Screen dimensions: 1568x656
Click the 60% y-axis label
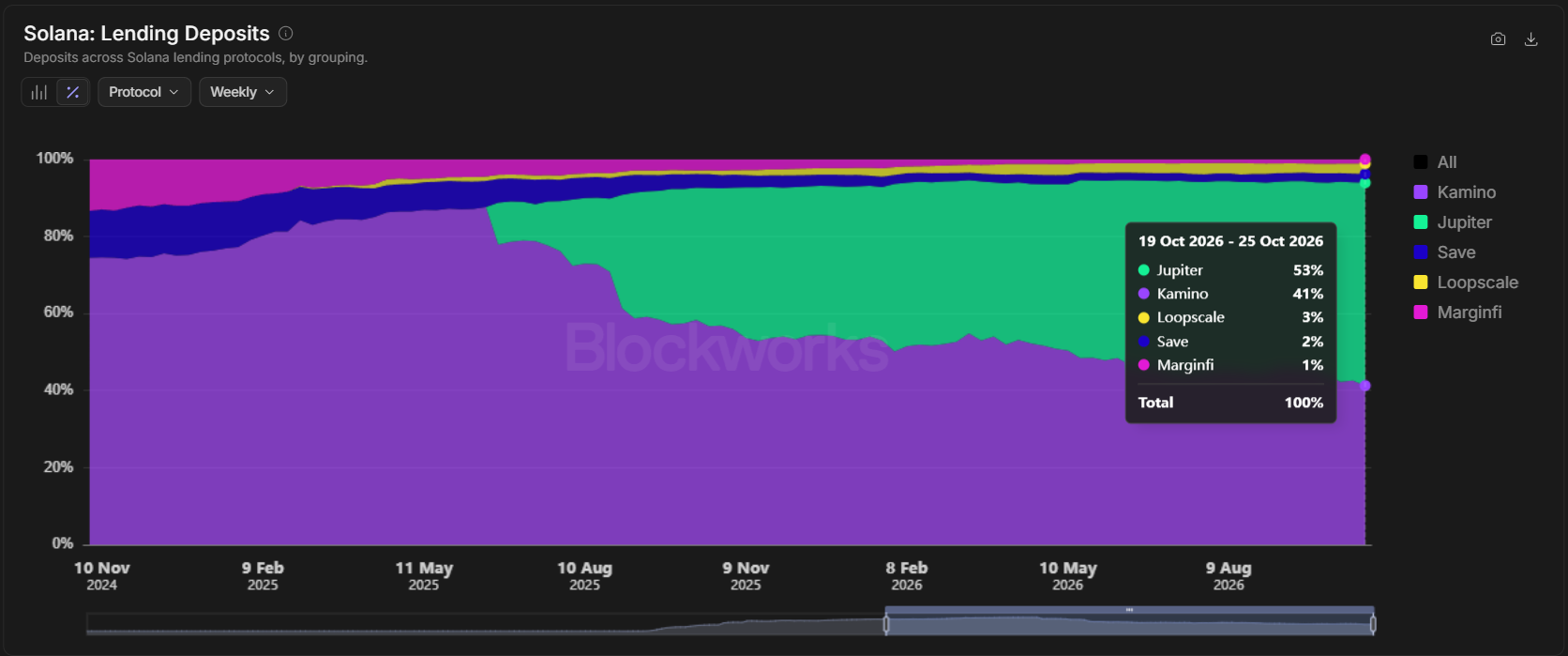tap(58, 313)
